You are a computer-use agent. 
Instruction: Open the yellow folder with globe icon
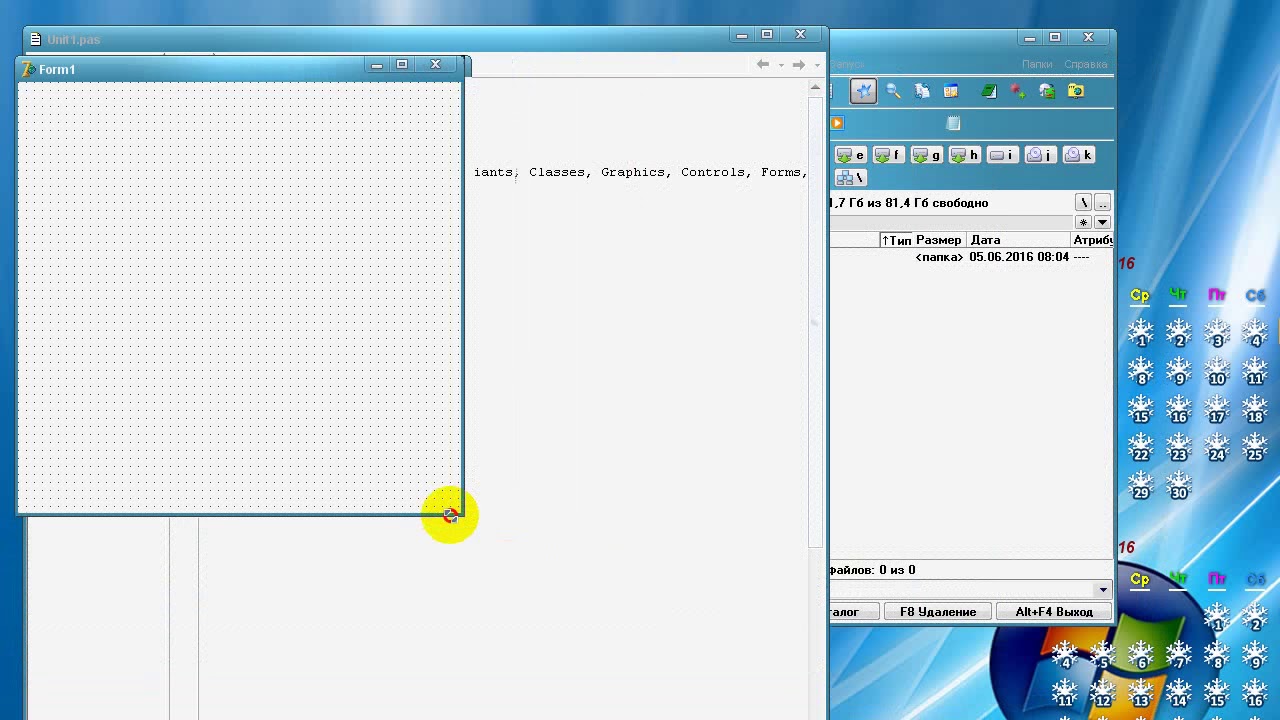click(1076, 91)
